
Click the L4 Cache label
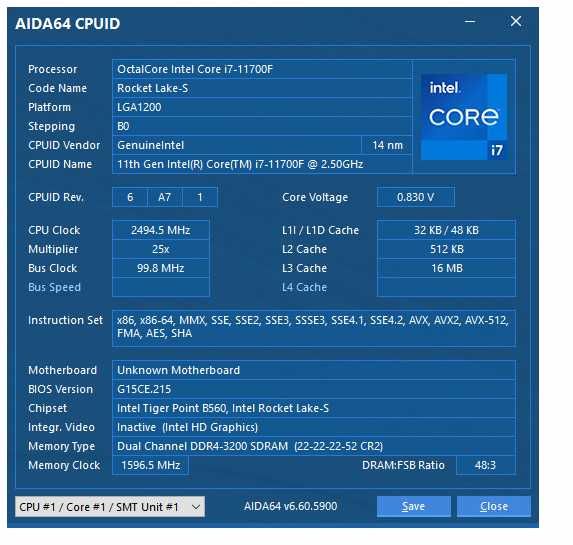pos(304,287)
